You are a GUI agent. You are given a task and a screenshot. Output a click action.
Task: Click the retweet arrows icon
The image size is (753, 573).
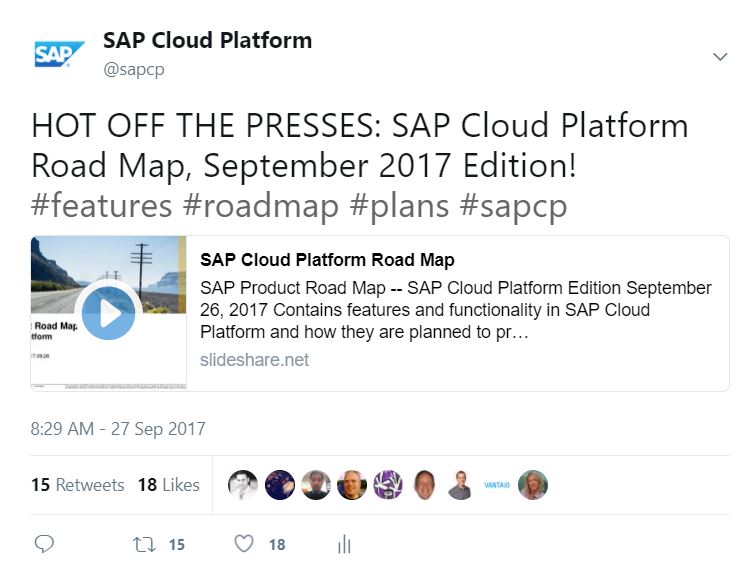click(144, 544)
